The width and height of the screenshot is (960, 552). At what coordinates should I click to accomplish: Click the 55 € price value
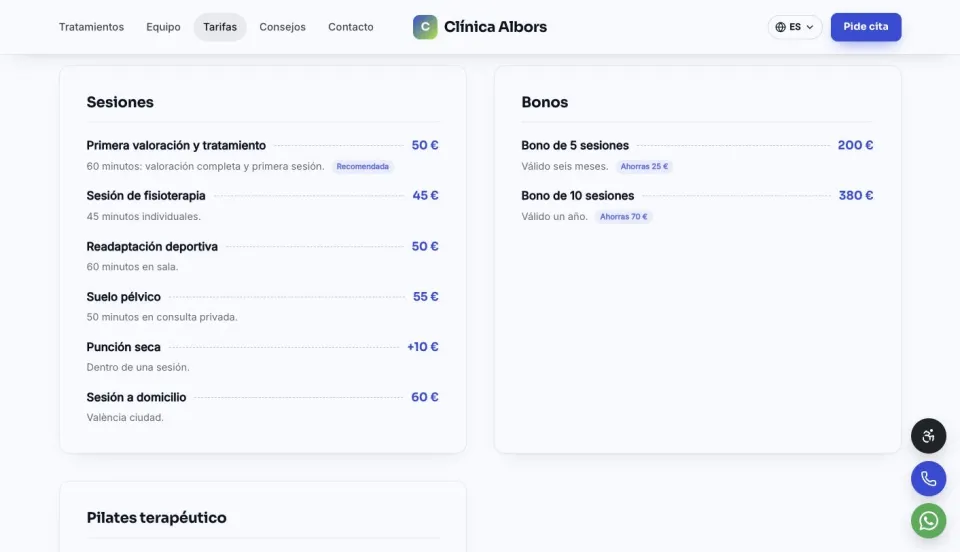pyautogui.click(x=426, y=296)
